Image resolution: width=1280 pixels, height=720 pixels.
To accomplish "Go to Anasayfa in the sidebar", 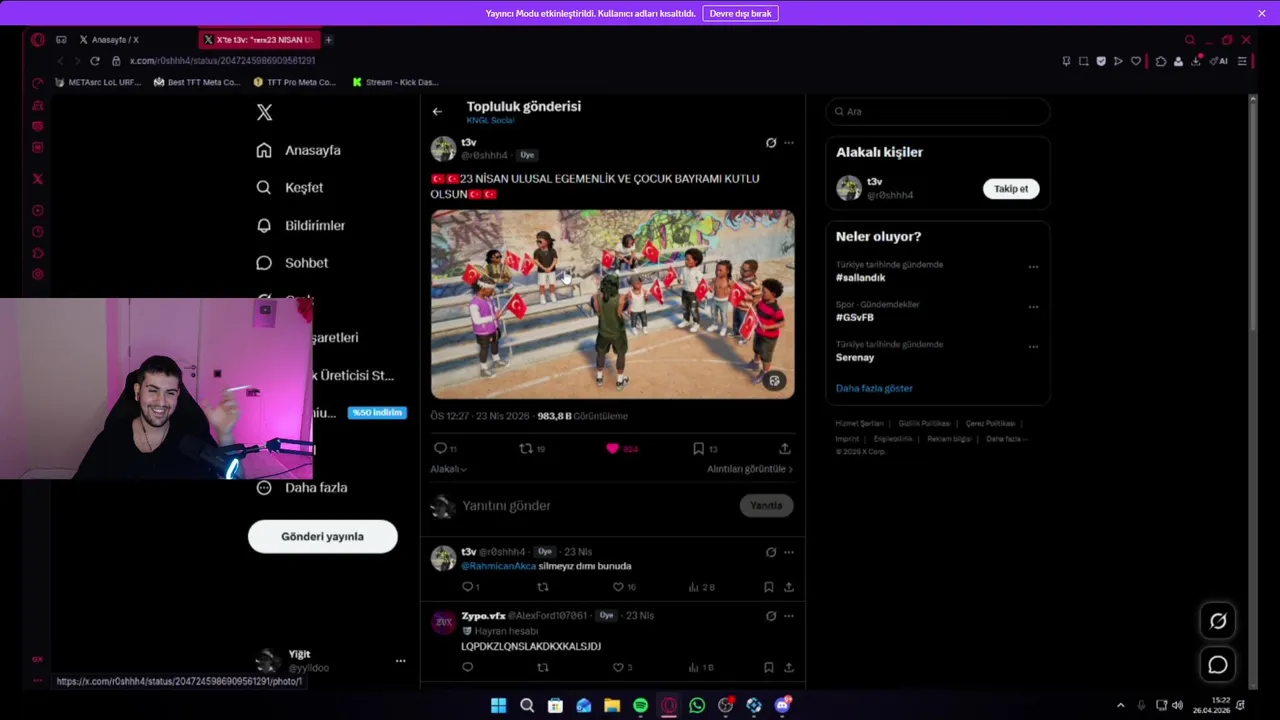I will [x=299, y=150].
